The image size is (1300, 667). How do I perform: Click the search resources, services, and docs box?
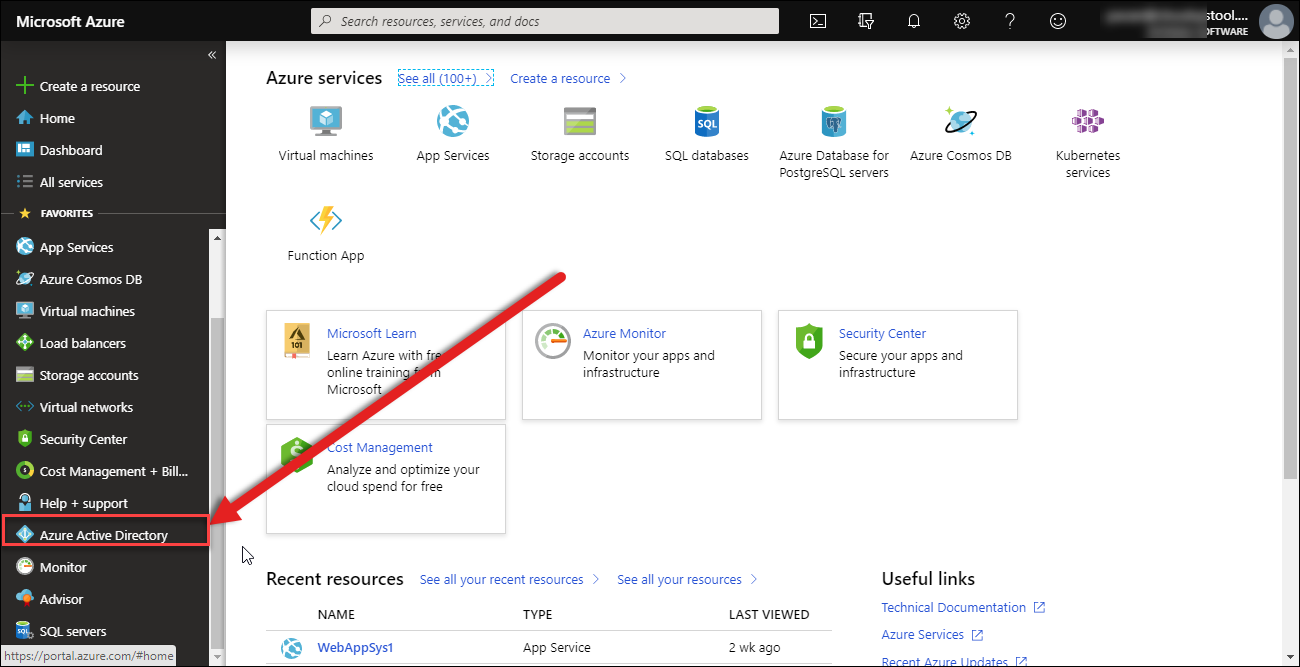point(545,21)
